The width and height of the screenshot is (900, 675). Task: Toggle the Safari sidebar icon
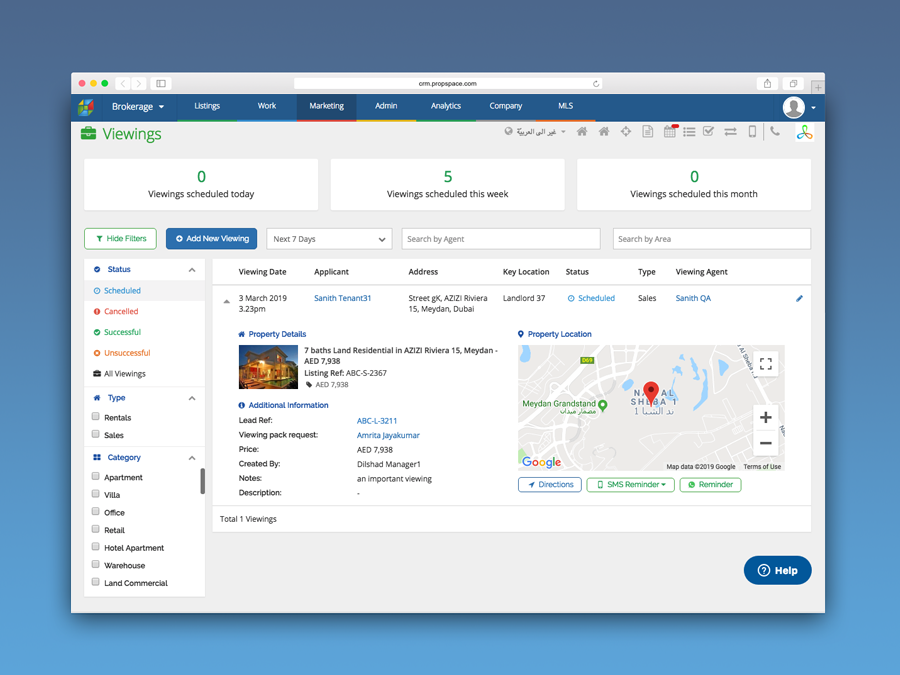161,83
